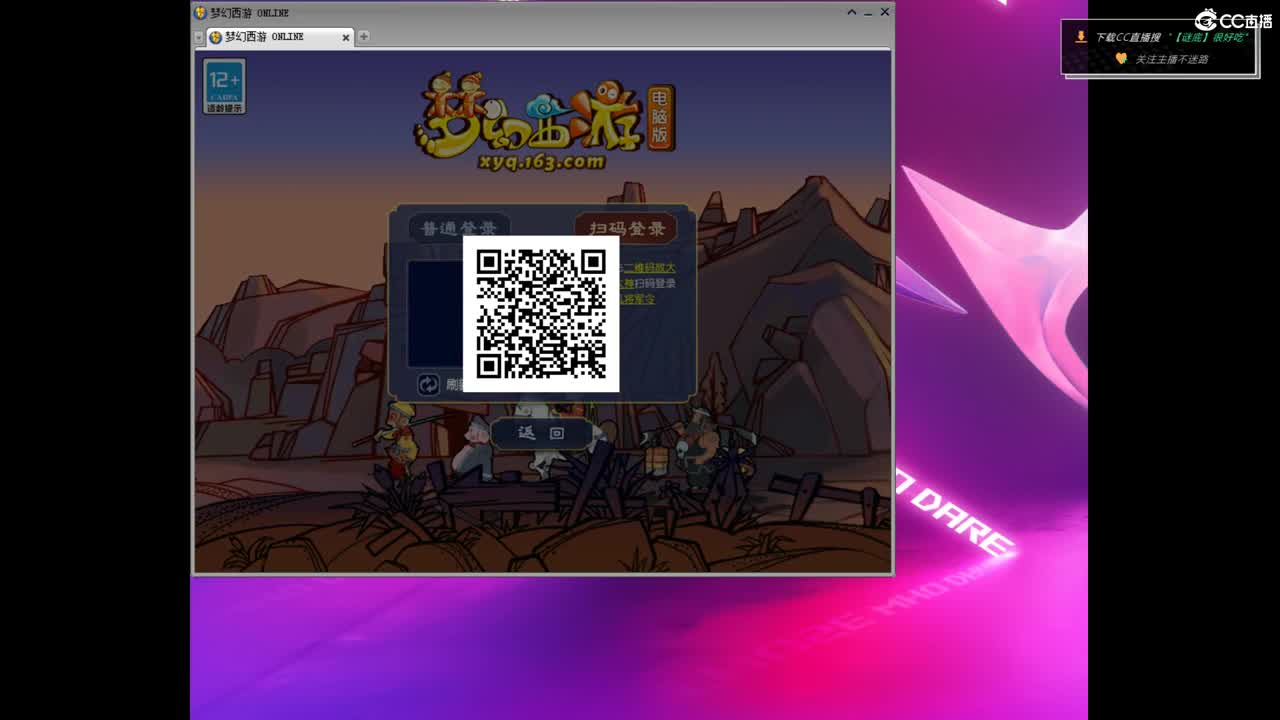Switch to the 普通登录 login tab

pyautogui.click(x=458, y=228)
